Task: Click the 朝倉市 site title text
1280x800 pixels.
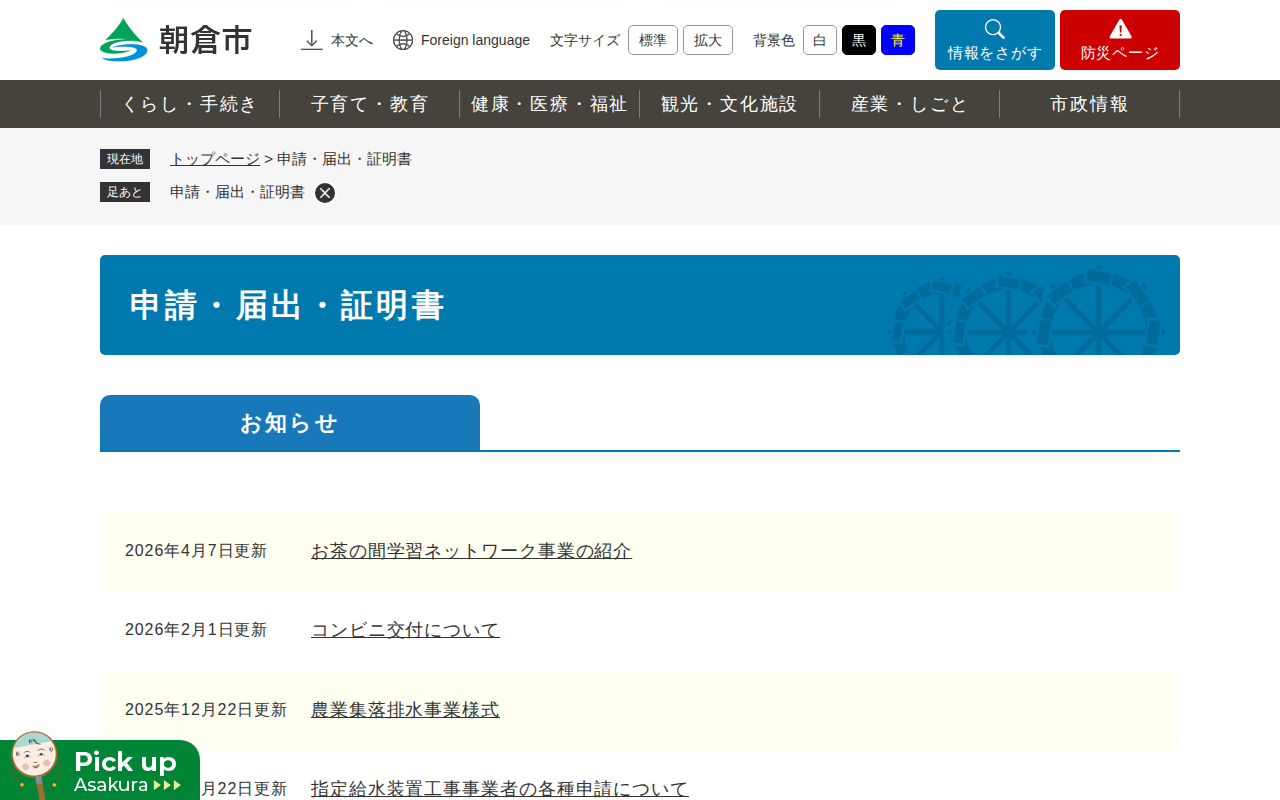Action: tap(206, 40)
